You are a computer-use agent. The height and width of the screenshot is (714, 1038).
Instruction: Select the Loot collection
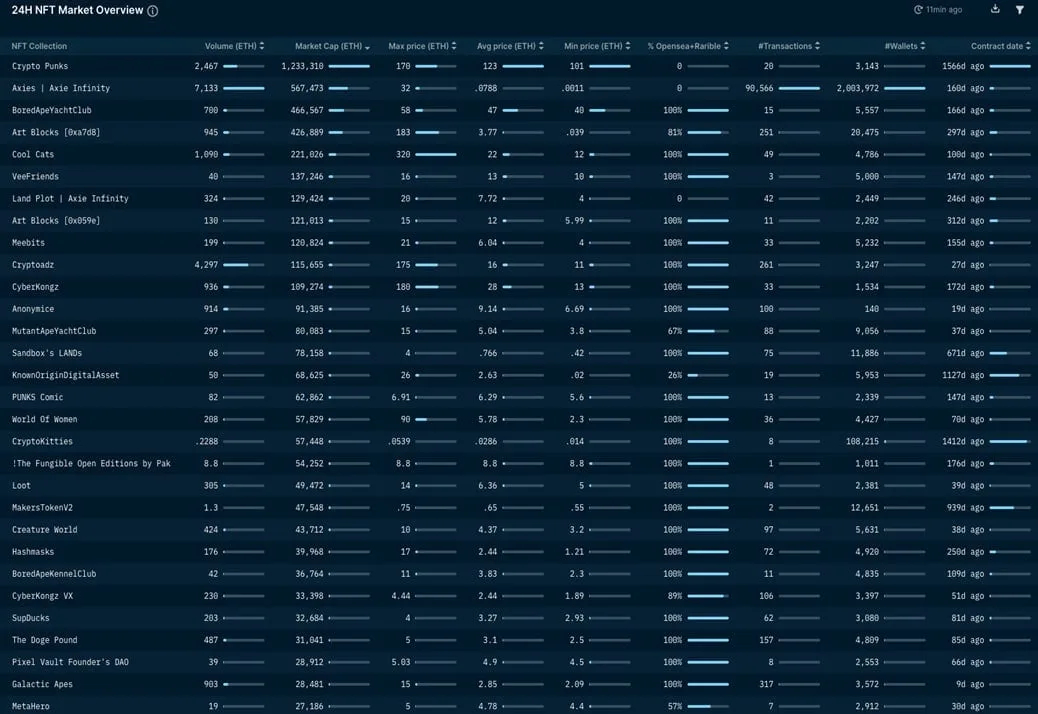21,486
